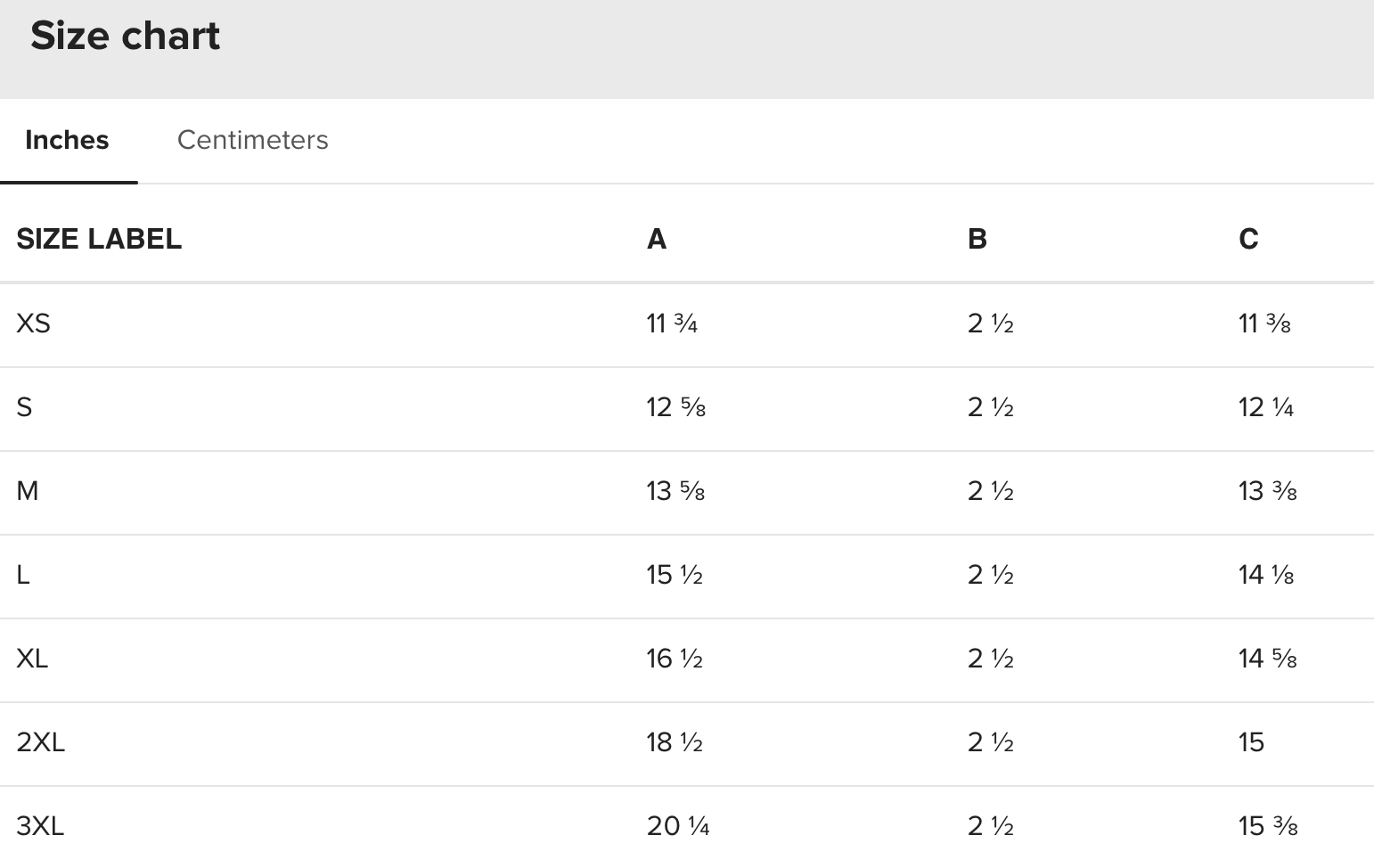
Task: Click the 20 ¼ value for 3XL
Action: [x=678, y=826]
